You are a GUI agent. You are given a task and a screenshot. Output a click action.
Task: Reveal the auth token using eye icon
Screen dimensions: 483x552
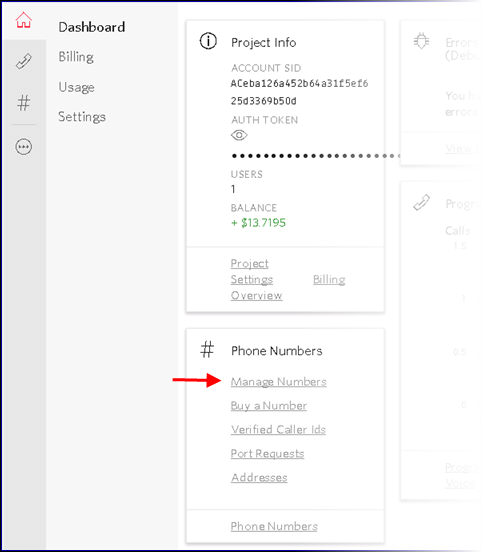point(239,135)
